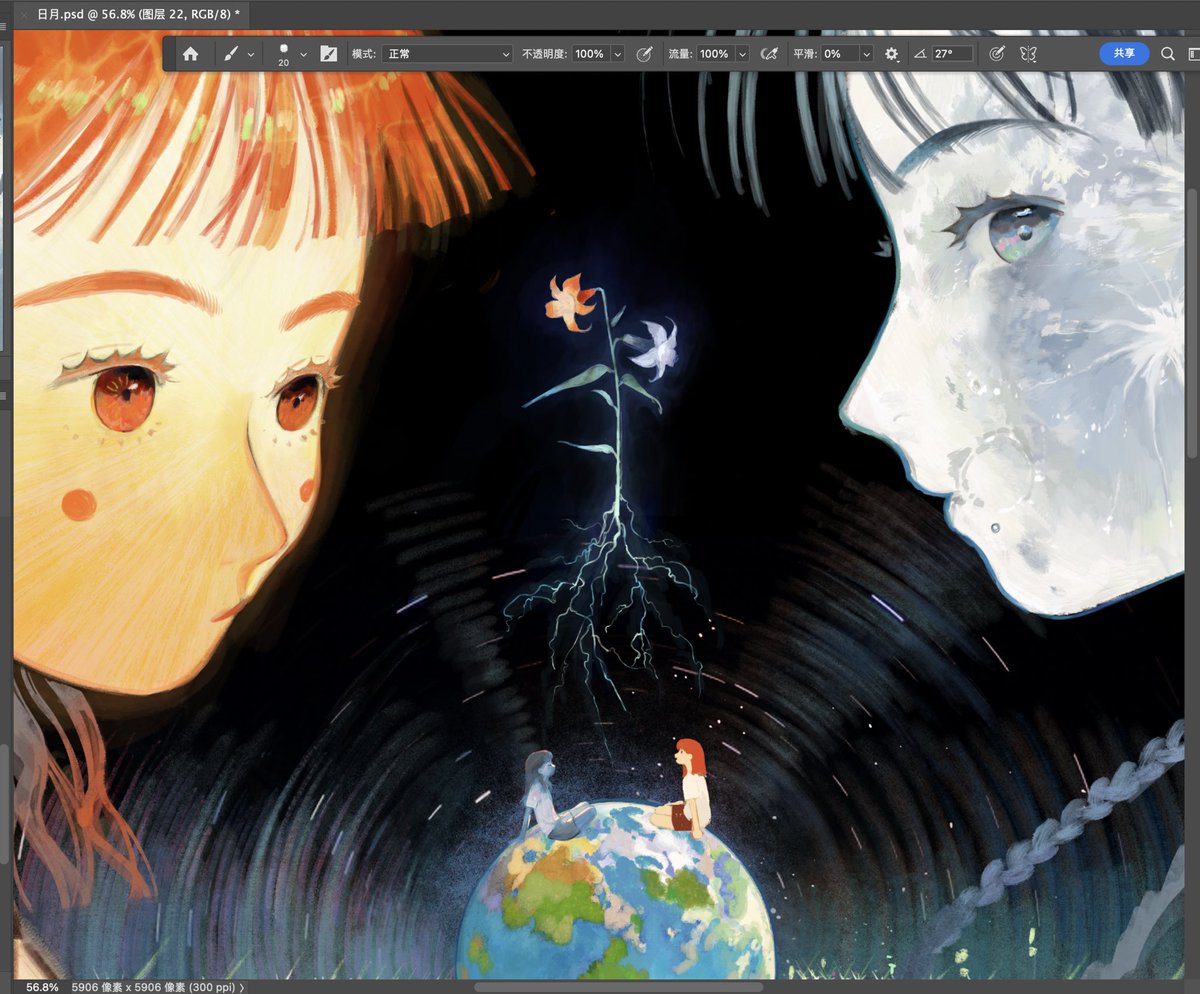Toggle pressure for opacity button
This screenshot has width=1200, height=994.
[645, 54]
